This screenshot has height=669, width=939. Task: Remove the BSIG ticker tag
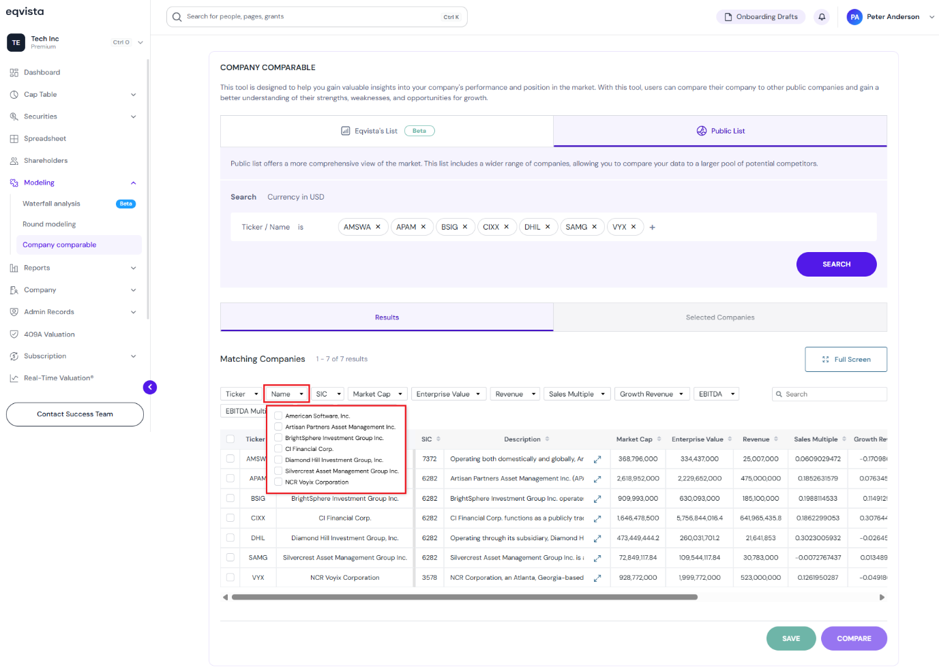(465, 227)
